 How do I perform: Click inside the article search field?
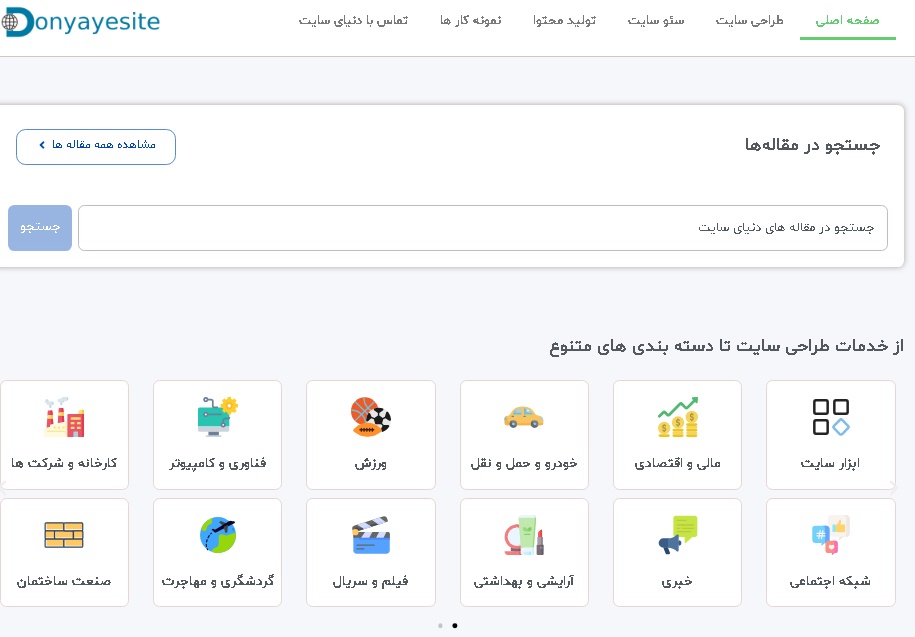[483, 228]
